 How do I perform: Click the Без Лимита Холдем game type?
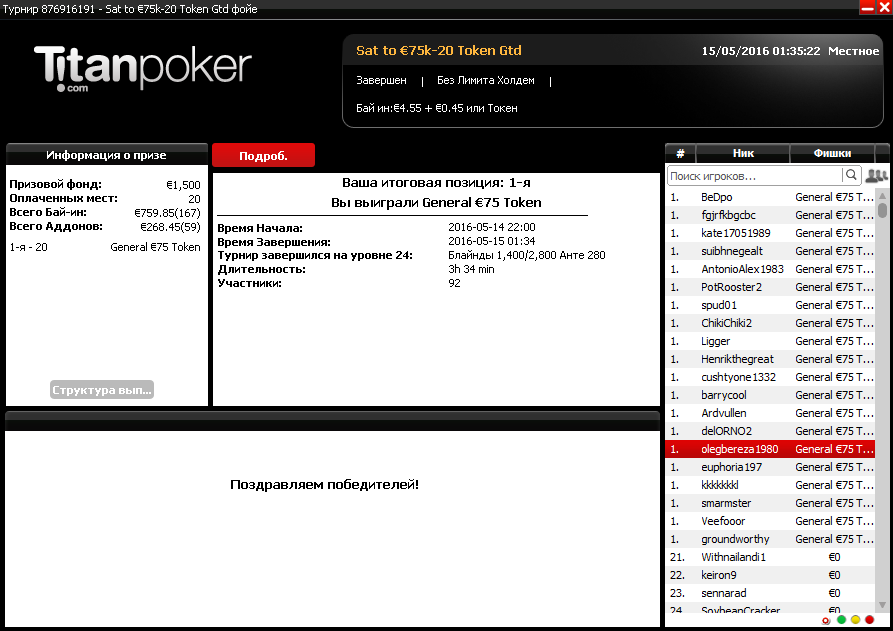486,80
